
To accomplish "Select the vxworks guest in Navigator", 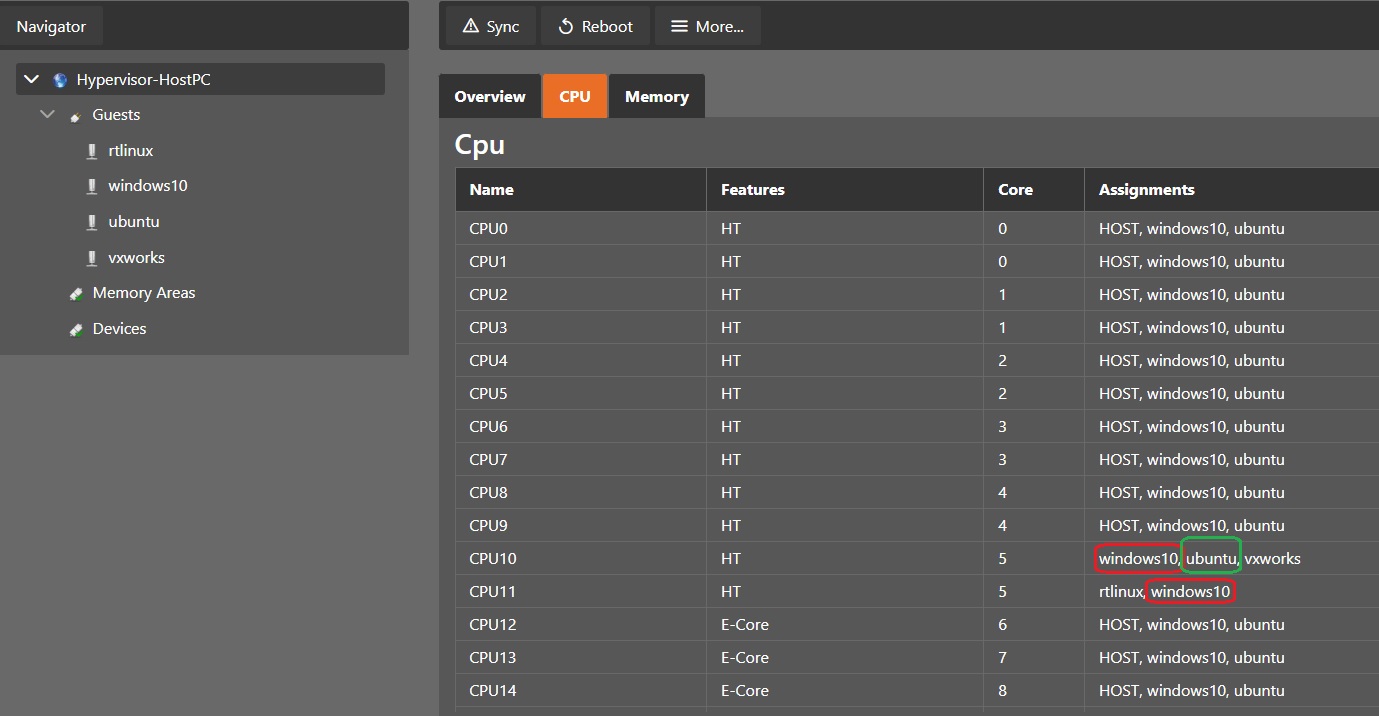I will click(x=136, y=258).
